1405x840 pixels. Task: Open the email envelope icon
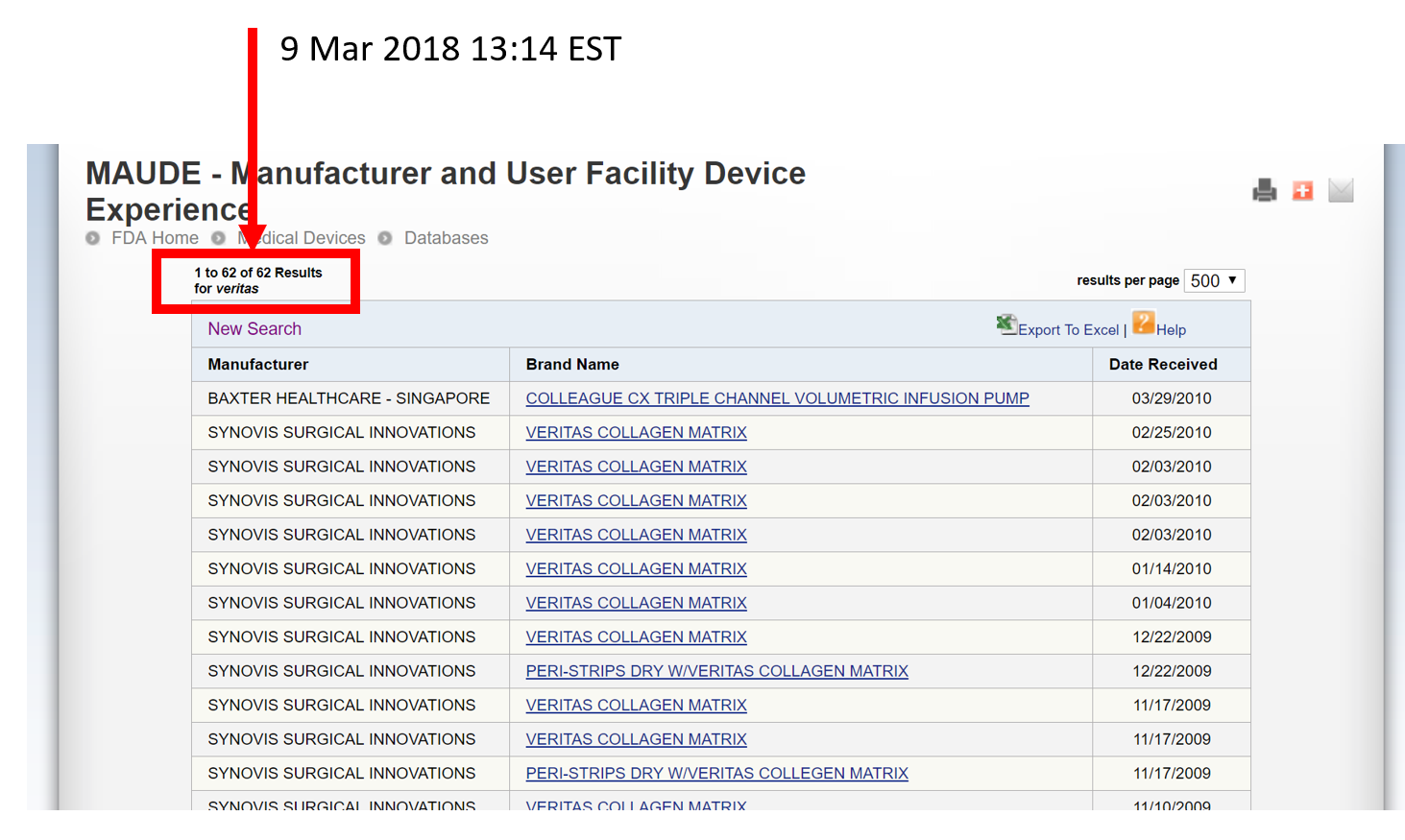pos(1341,190)
